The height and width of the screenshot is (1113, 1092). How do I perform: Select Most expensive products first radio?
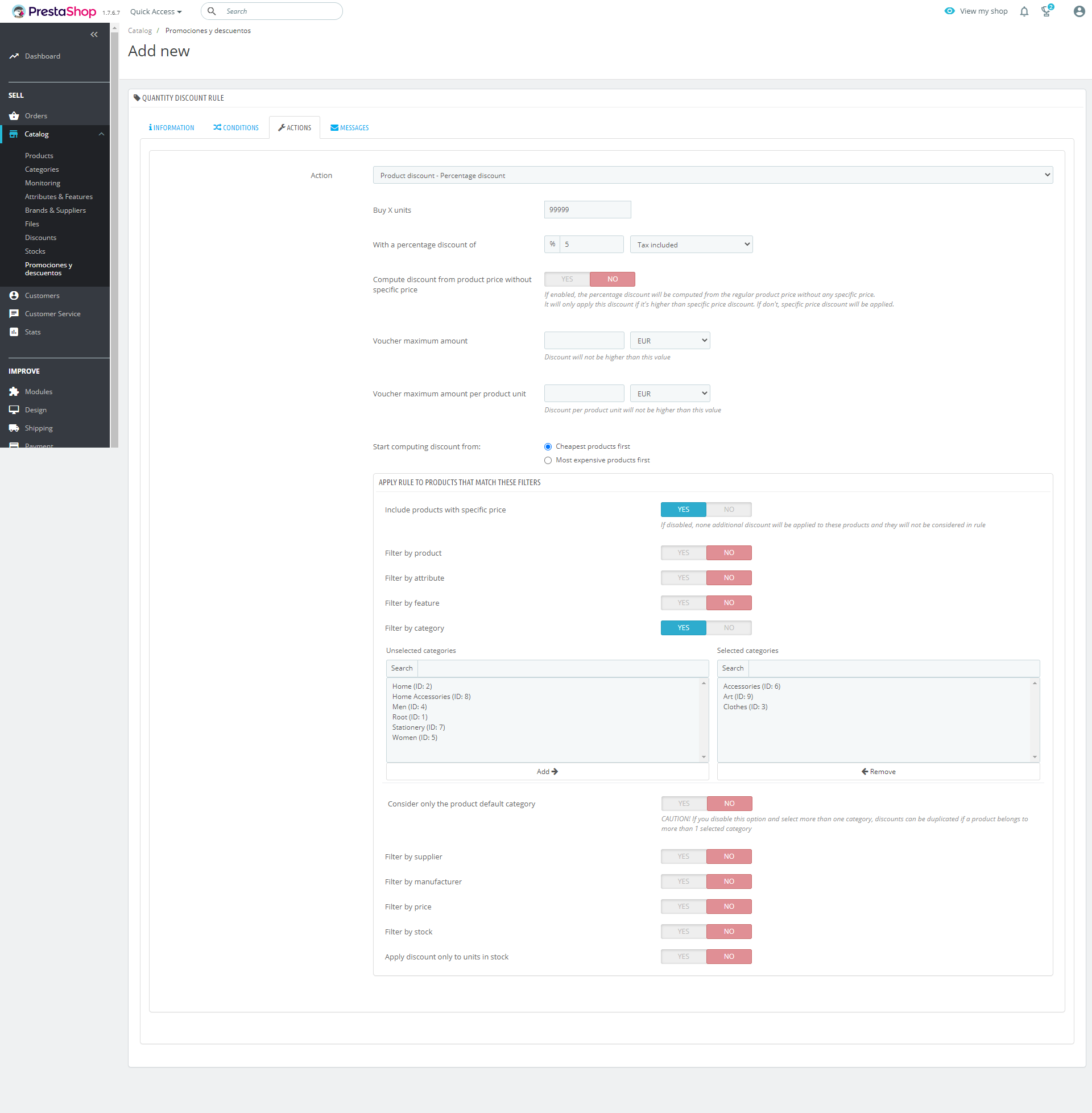(x=548, y=461)
